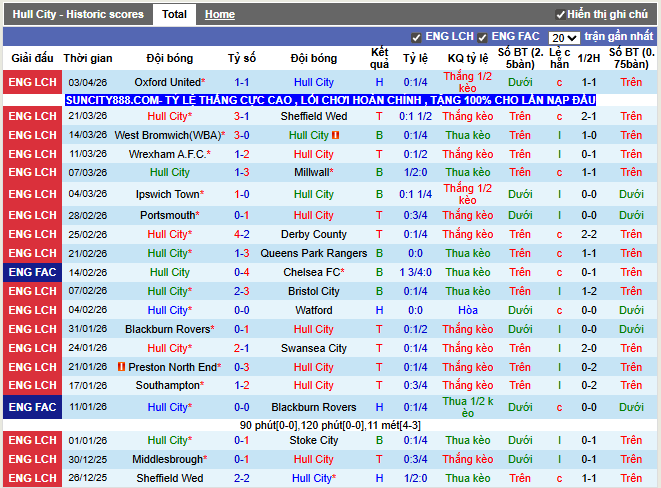Screen dimensions: 661x488
Task: Click the 4-2 score against Derby County
Action: [242, 234]
